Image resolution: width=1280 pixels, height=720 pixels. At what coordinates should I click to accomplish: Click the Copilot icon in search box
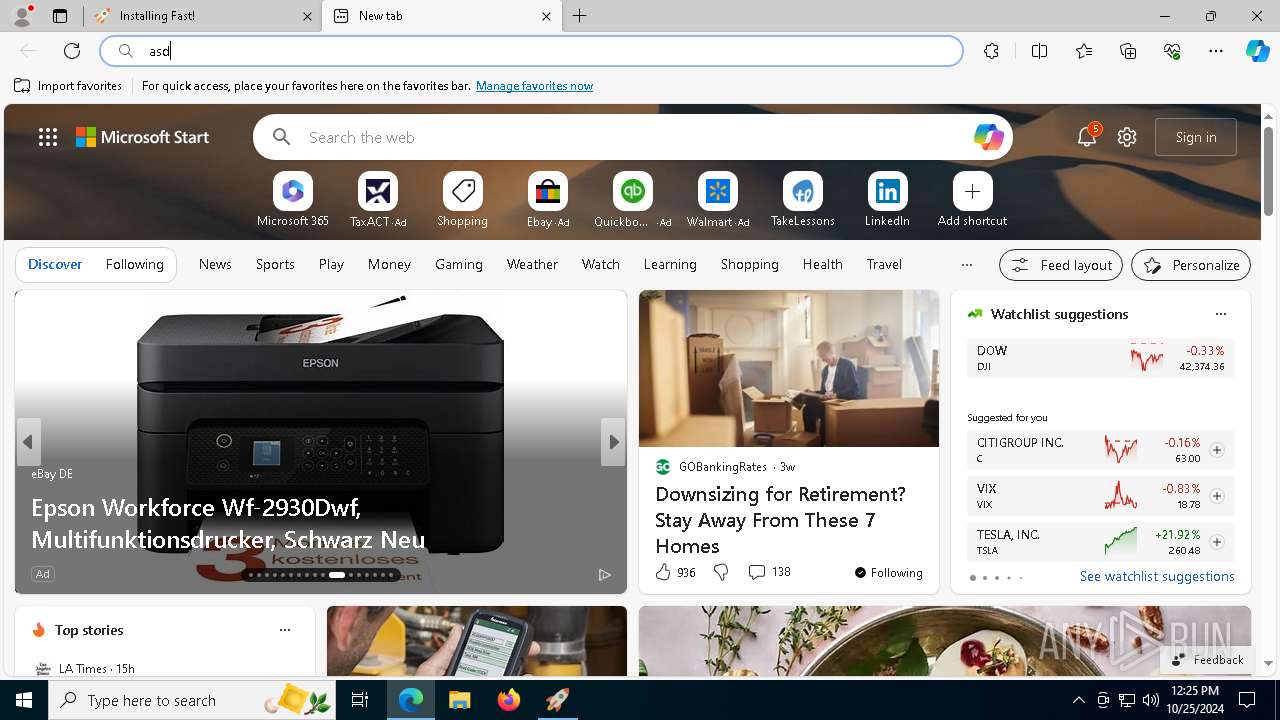click(988, 137)
